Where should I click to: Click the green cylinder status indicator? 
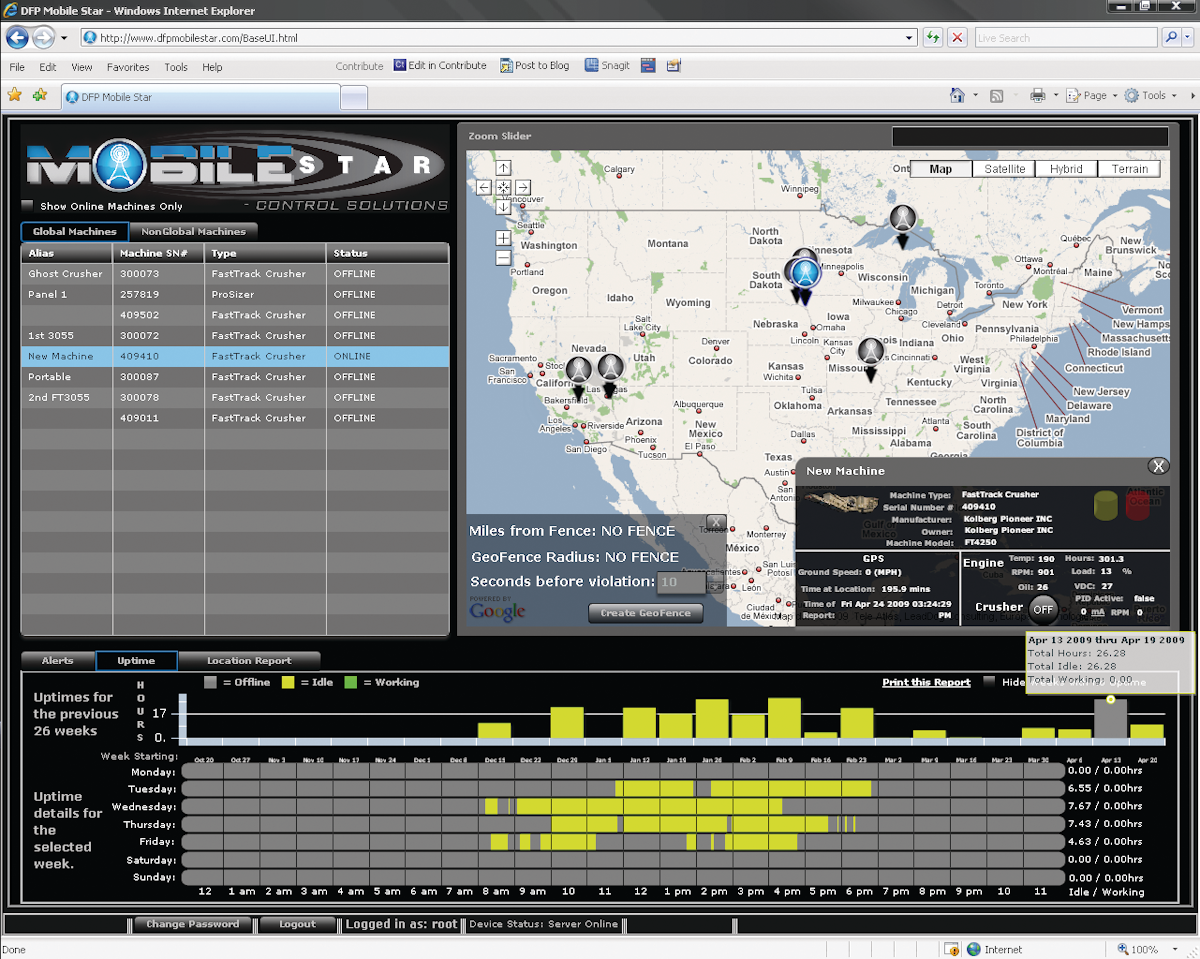[x=1106, y=504]
